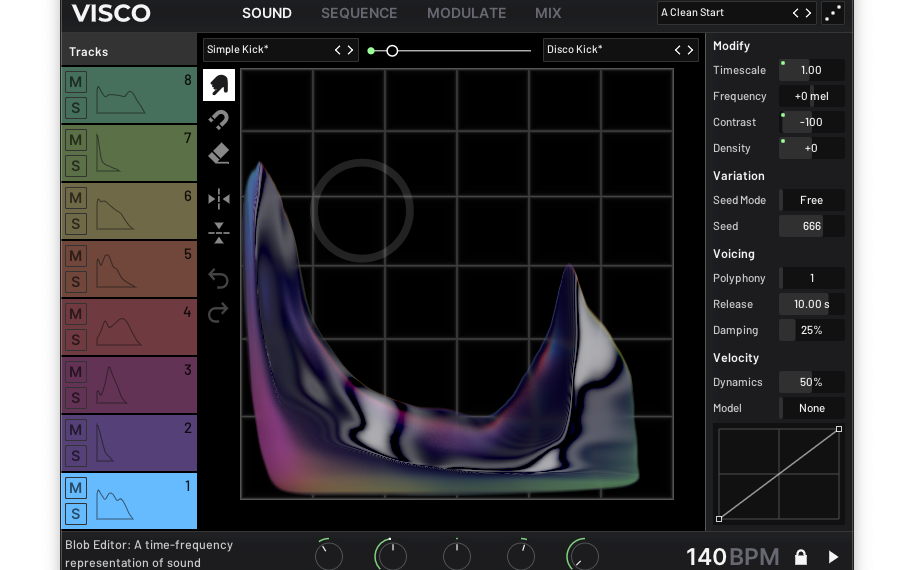Click the Seed Mode Free button
The height and width of the screenshot is (570, 913).
click(x=811, y=200)
